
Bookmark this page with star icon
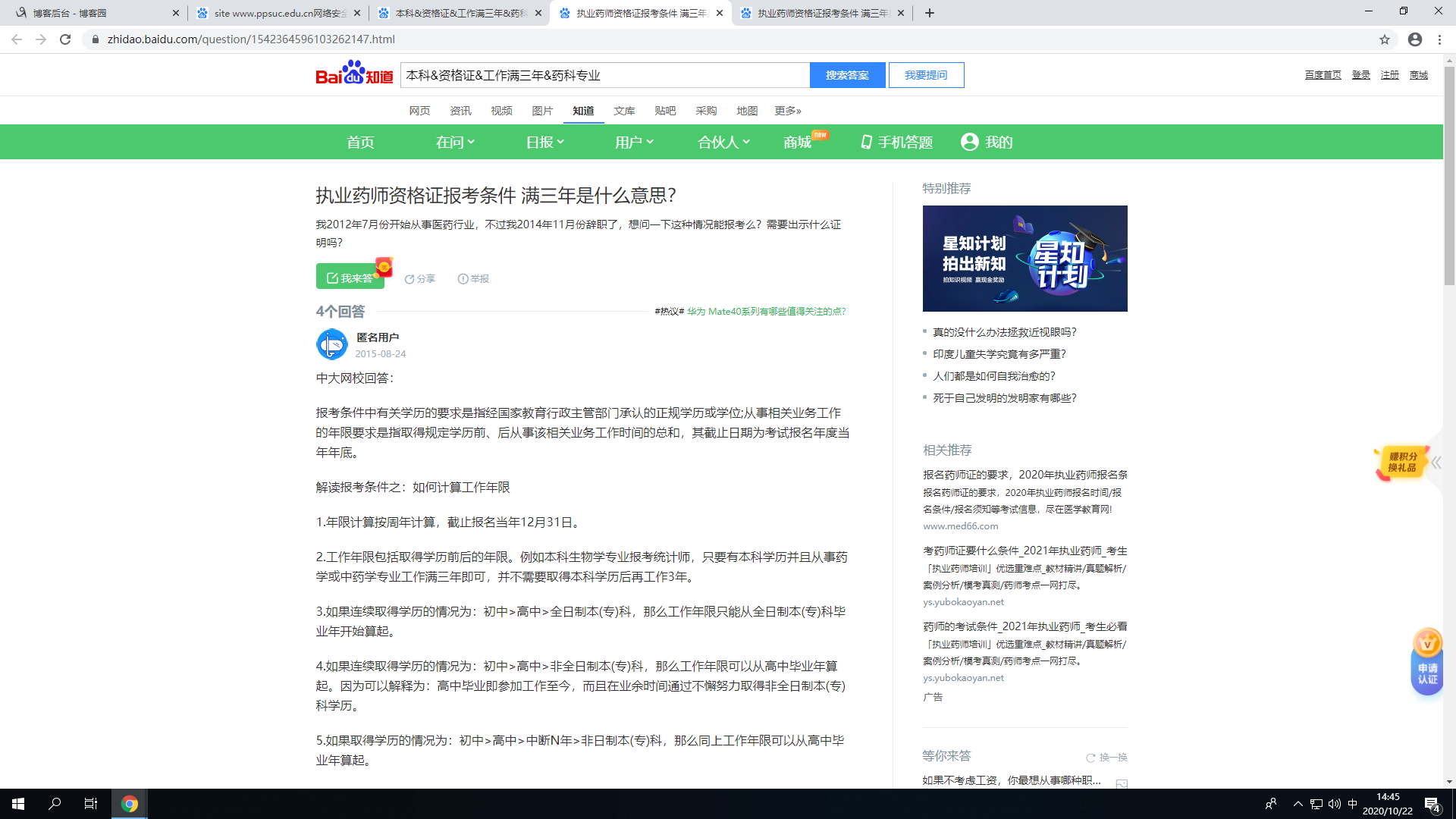click(1385, 39)
